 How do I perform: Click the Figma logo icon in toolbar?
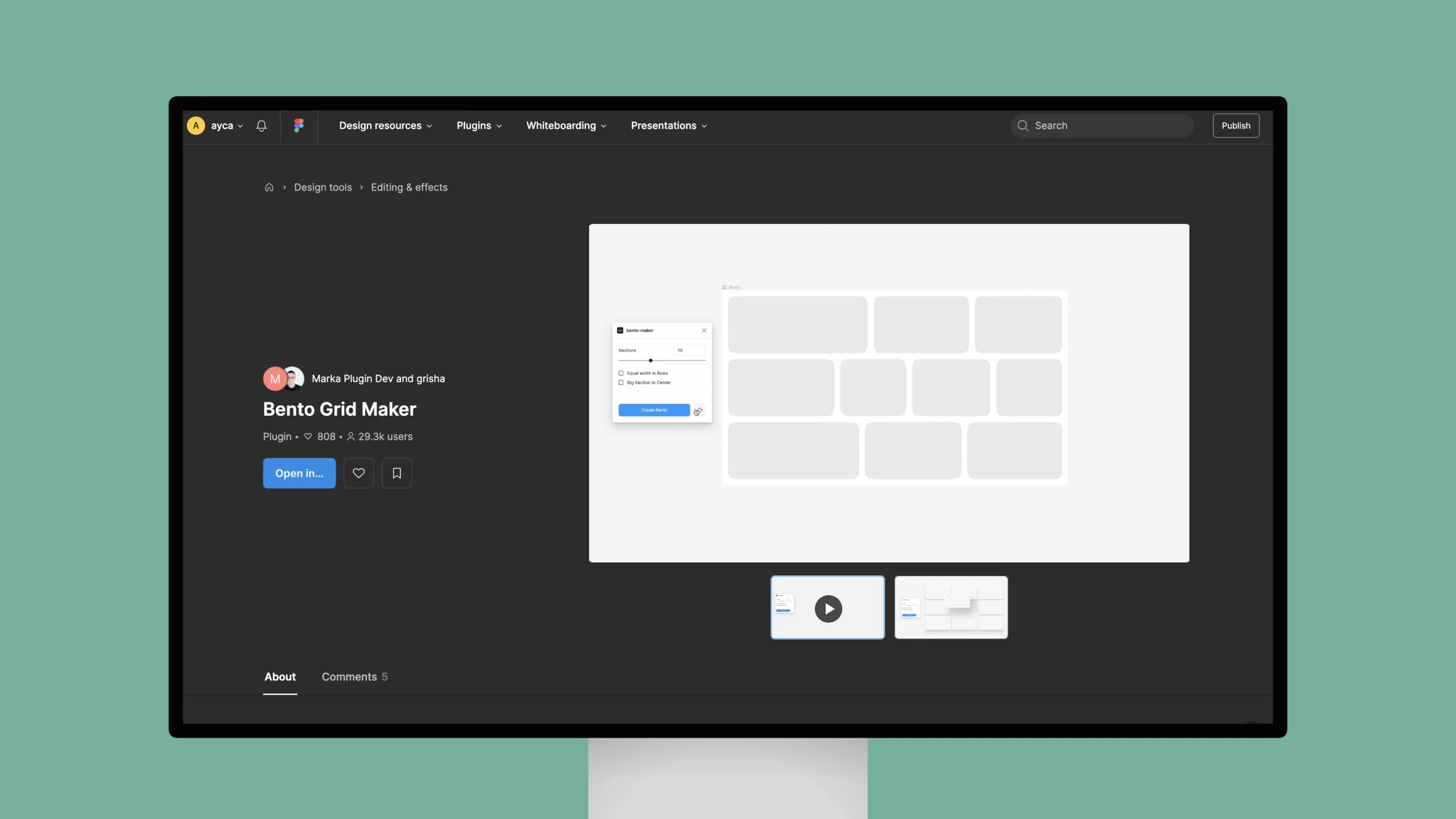pos(298,125)
